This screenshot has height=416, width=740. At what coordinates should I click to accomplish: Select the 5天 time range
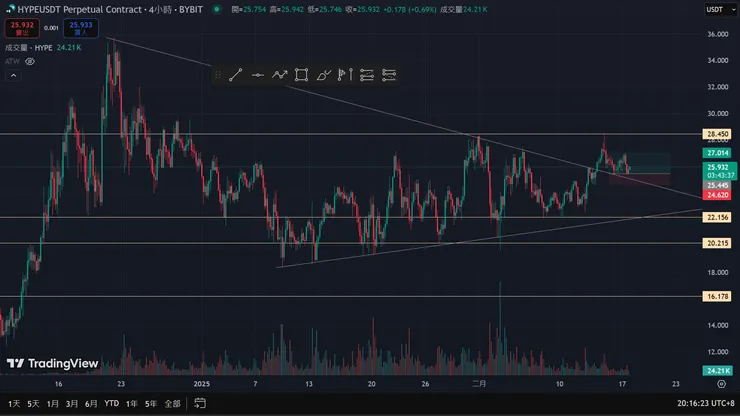coord(33,404)
